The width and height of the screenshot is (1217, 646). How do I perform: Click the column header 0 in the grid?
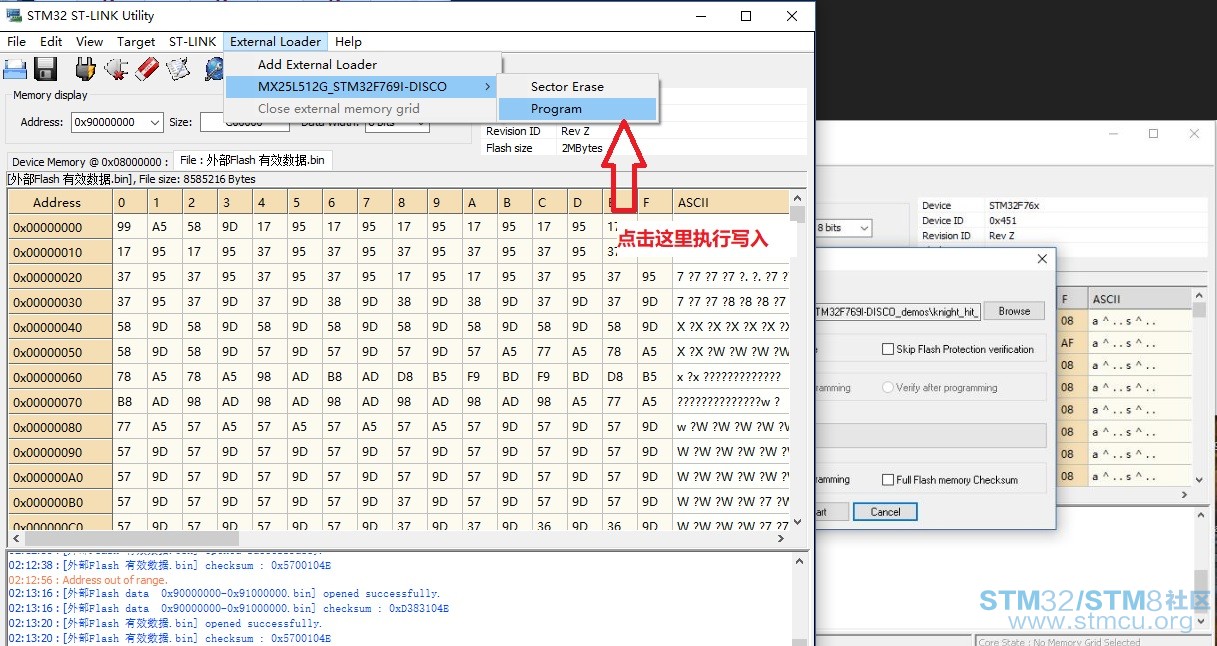(129, 202)
